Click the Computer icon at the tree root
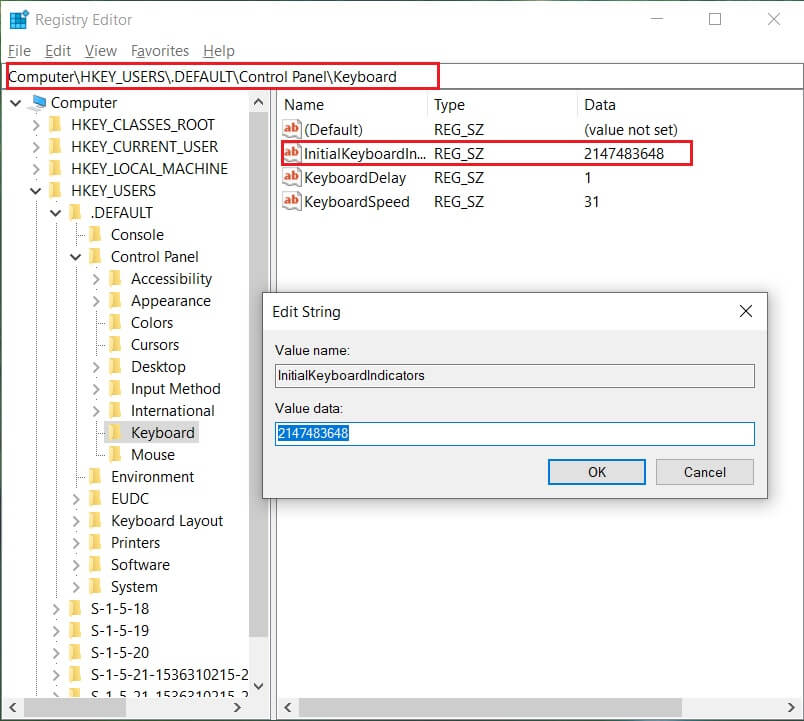Image resolution: width=804 pixels, height=721 pixels. (41, 102)
